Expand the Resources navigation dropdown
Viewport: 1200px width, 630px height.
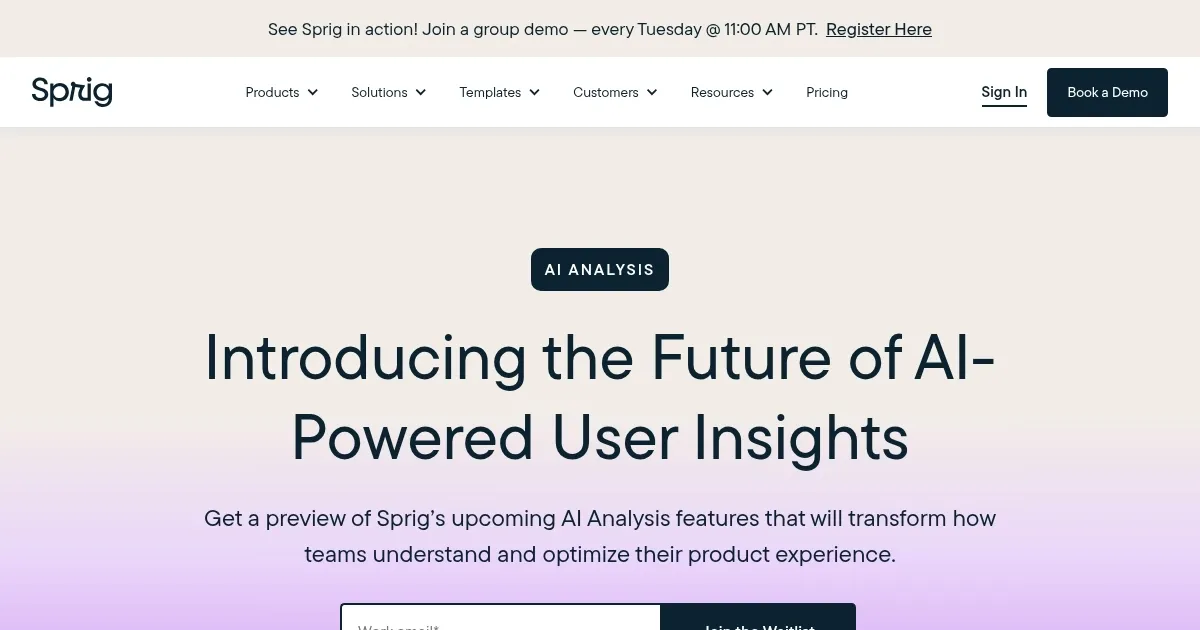(722, 92)
